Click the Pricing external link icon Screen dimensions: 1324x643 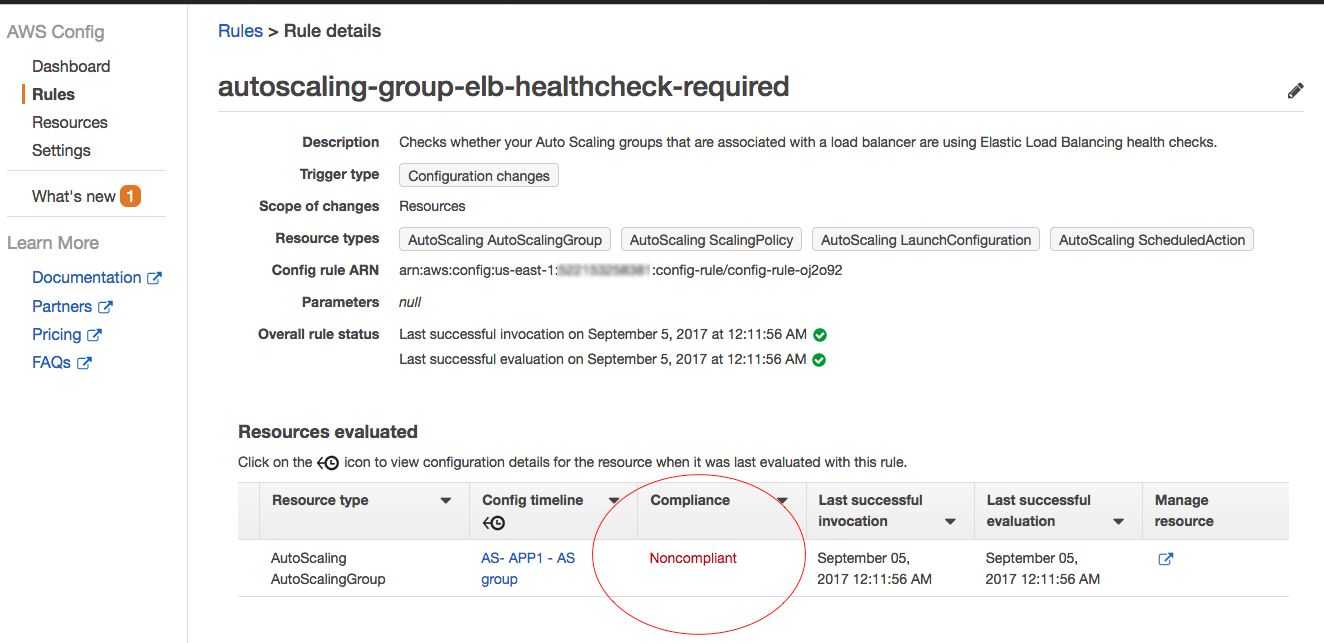[94, 335]
